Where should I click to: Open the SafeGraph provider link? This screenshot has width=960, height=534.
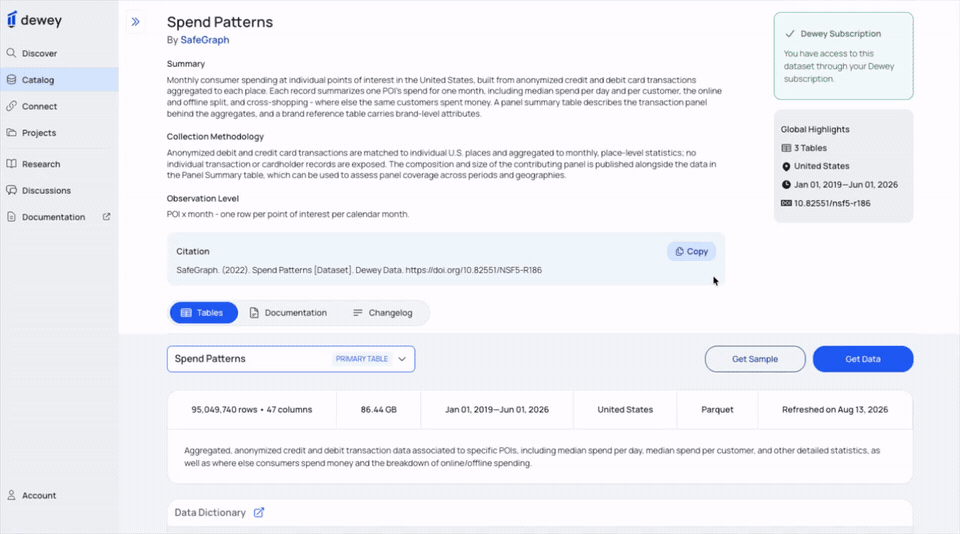tap(204, 40)
